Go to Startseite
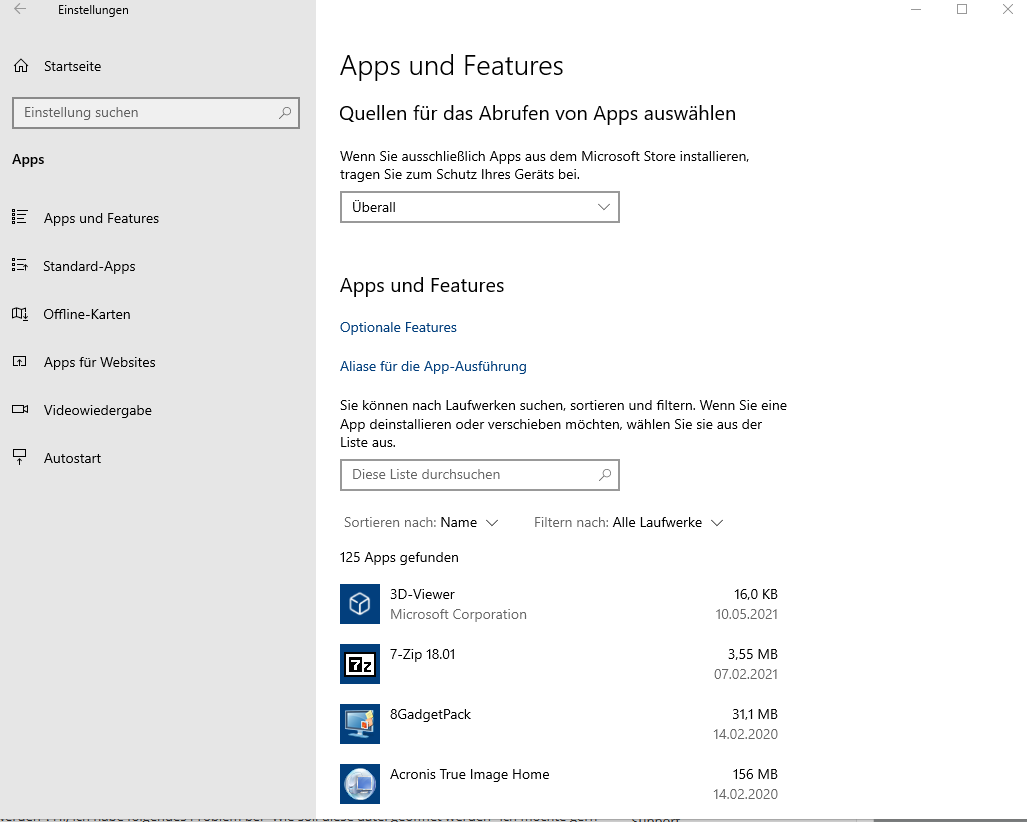 click(72, 66)
